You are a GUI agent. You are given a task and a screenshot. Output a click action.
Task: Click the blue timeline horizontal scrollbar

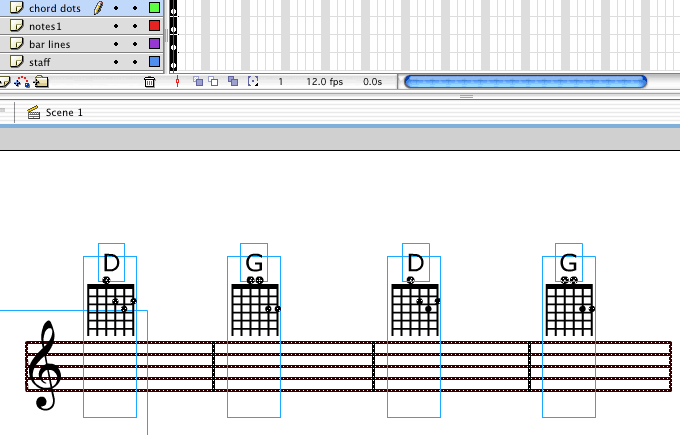524,81
